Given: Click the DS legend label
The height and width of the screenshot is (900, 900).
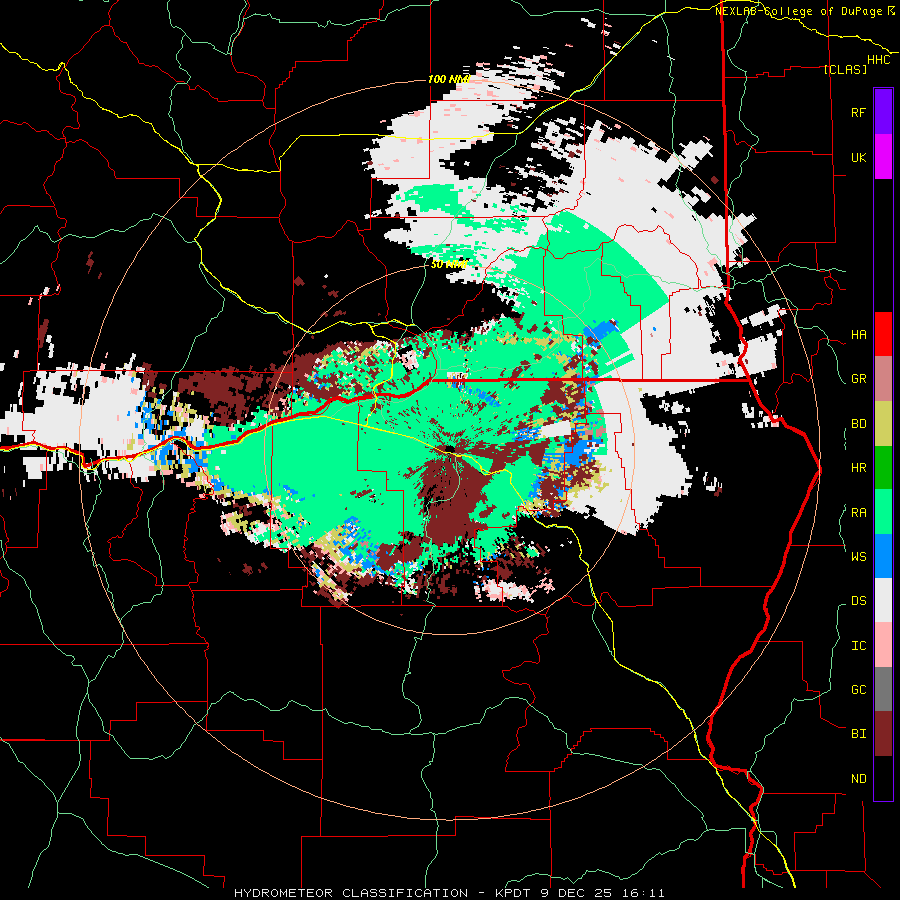Looking at the screenshot, I should pyautogui.click(x=858, y=601).
